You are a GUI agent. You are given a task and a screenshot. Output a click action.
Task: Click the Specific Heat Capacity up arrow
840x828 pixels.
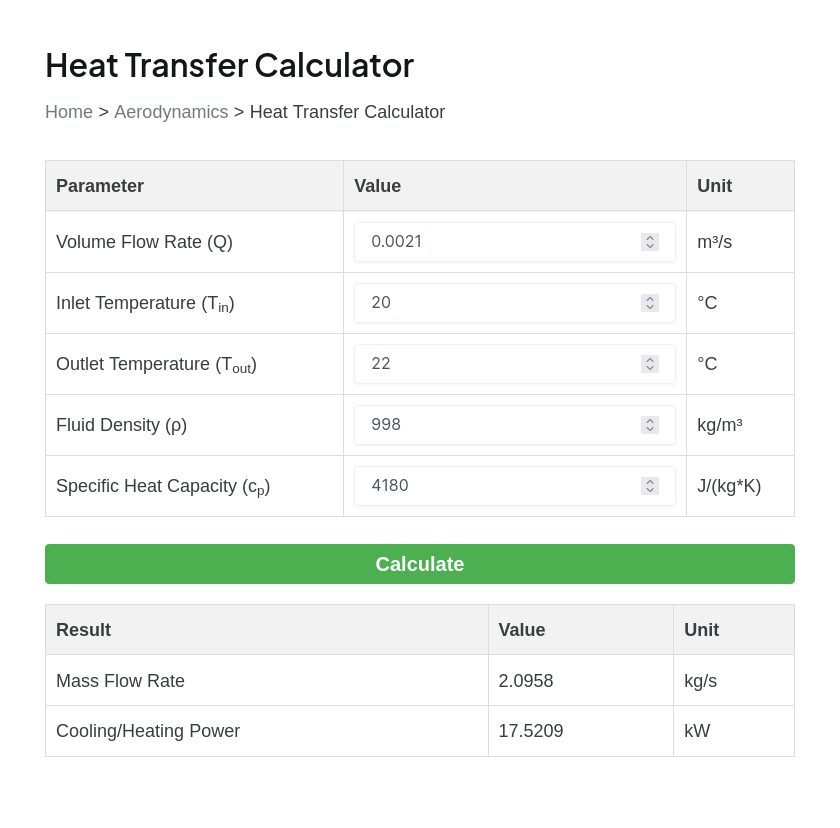(650, 482)
